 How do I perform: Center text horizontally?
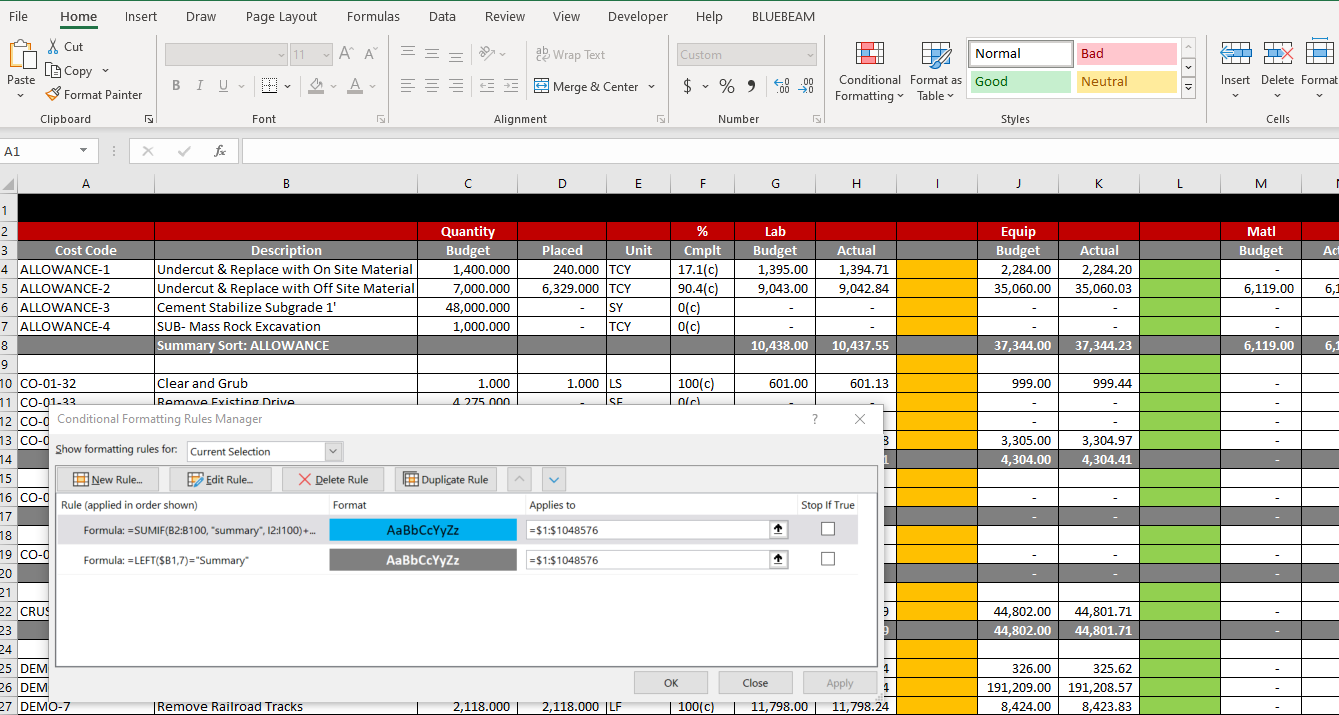[x=432, y=86]
